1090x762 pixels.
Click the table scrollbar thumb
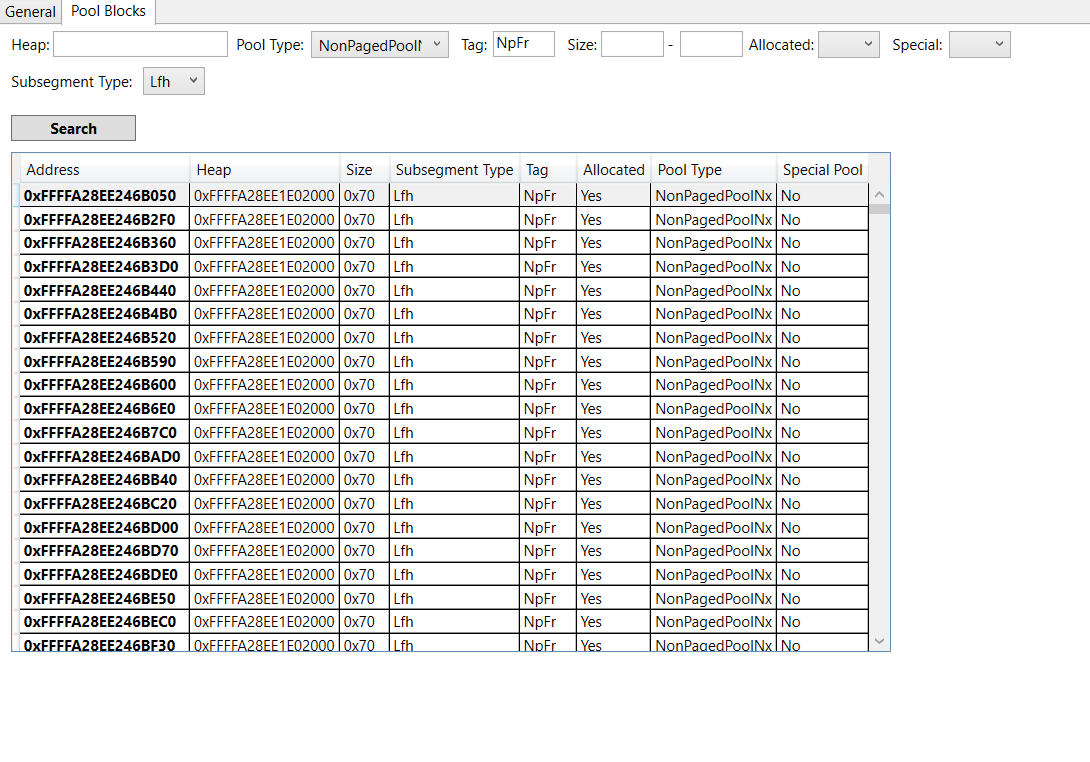[x=879, y=209]
